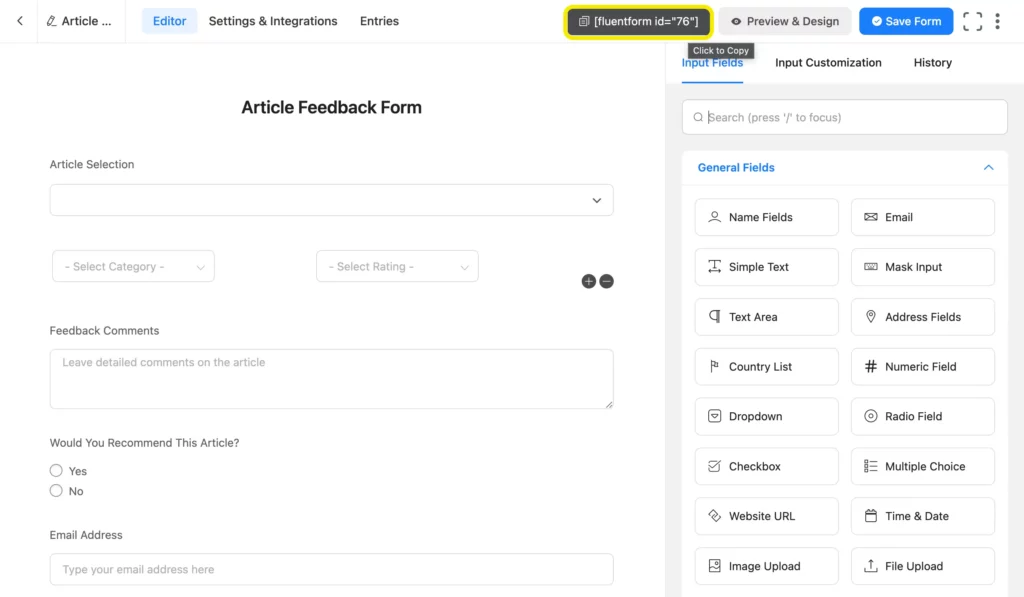Add the Country List field
Image resolution: width=1024 pixels, height=597 pixels.
(767, 366)
